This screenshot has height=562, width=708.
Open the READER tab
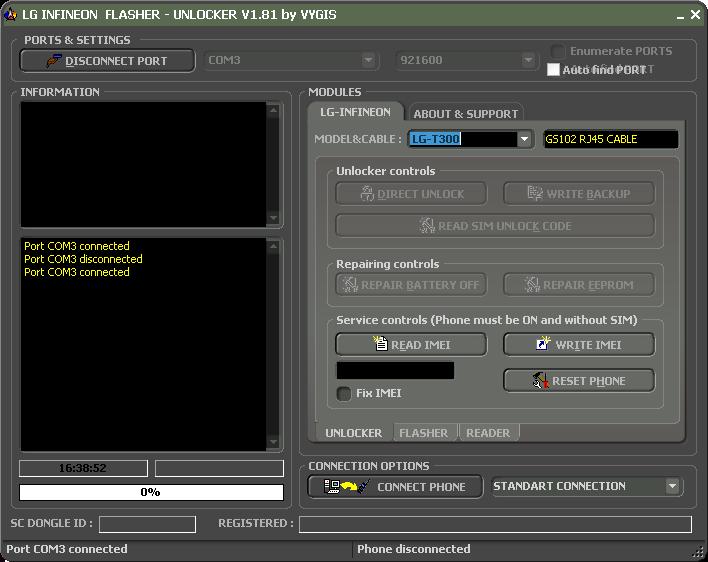(488, 433)
